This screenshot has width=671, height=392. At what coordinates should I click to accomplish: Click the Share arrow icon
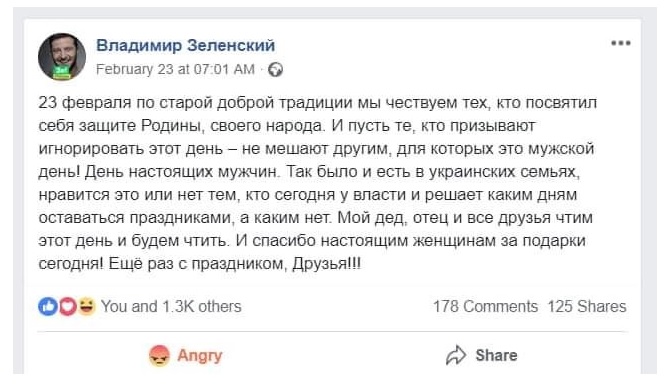[x=456, y=355]
